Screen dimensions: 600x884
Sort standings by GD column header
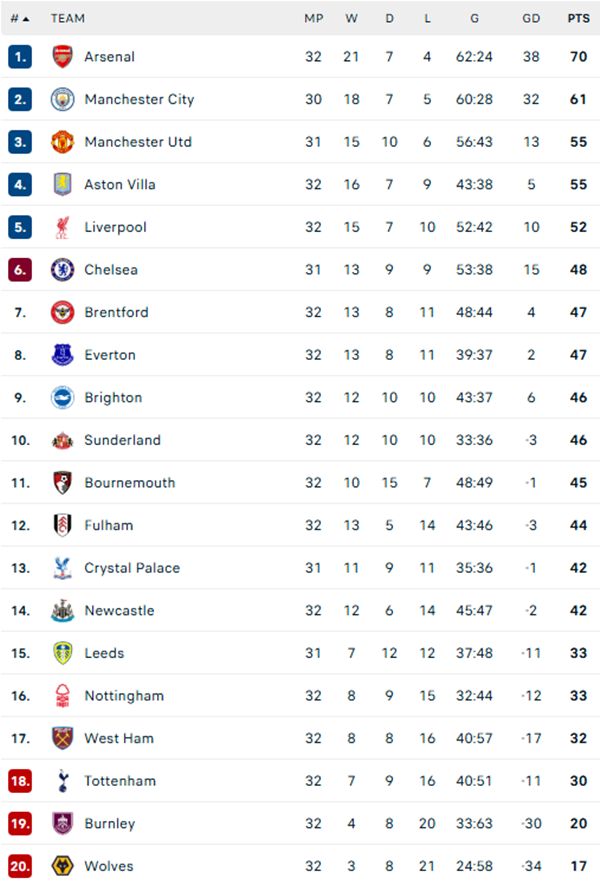point(530,18)
